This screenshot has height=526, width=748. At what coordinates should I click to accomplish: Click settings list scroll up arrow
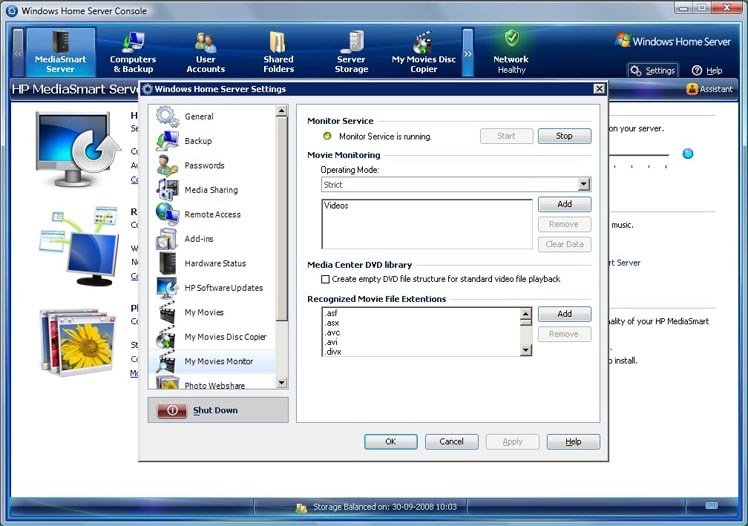(x=281, y=111)
